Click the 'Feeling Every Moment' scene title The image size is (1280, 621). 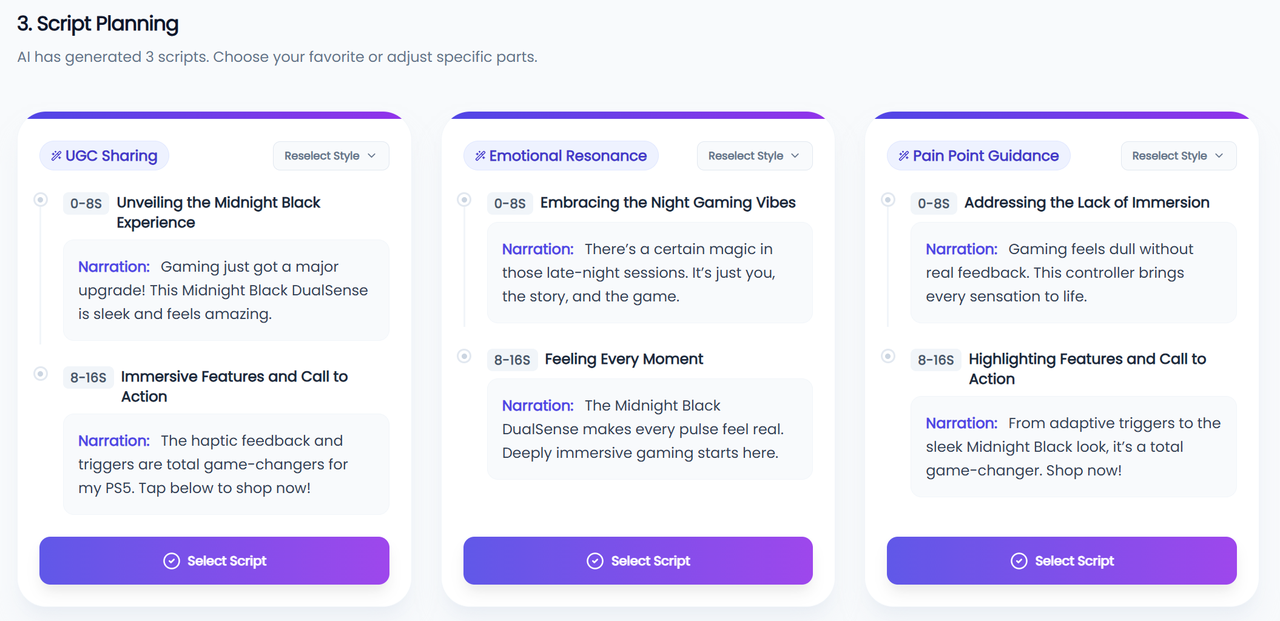click(x=624, y=359)
